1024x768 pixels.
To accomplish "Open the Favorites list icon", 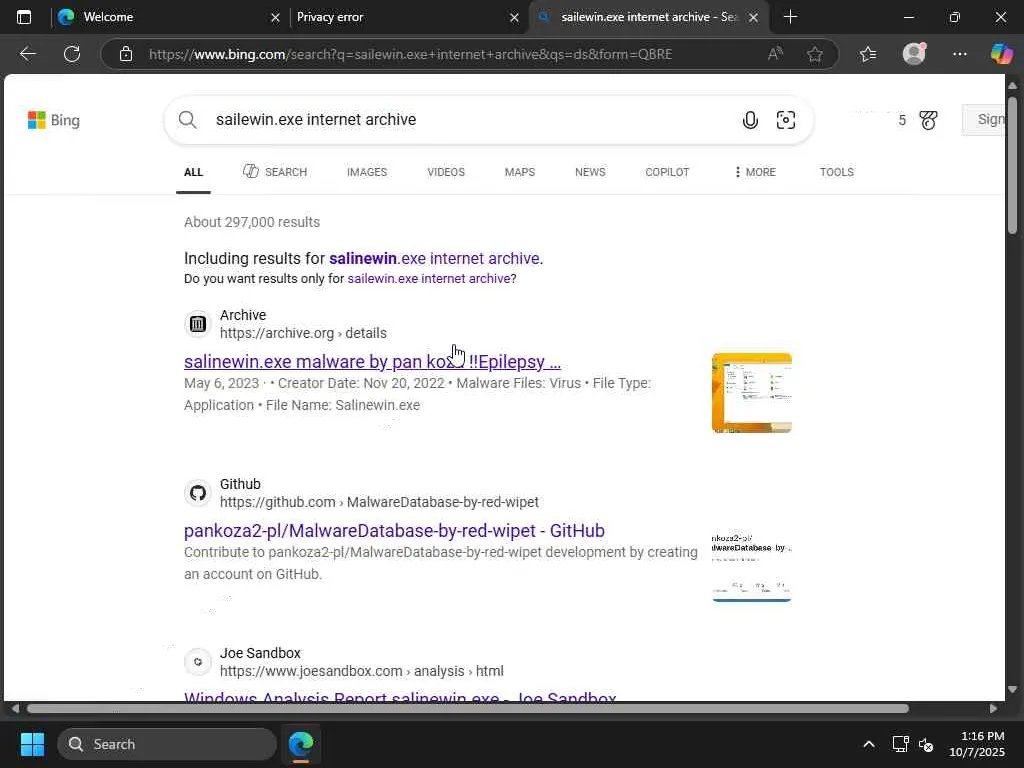I will click(x=868, y=54).
